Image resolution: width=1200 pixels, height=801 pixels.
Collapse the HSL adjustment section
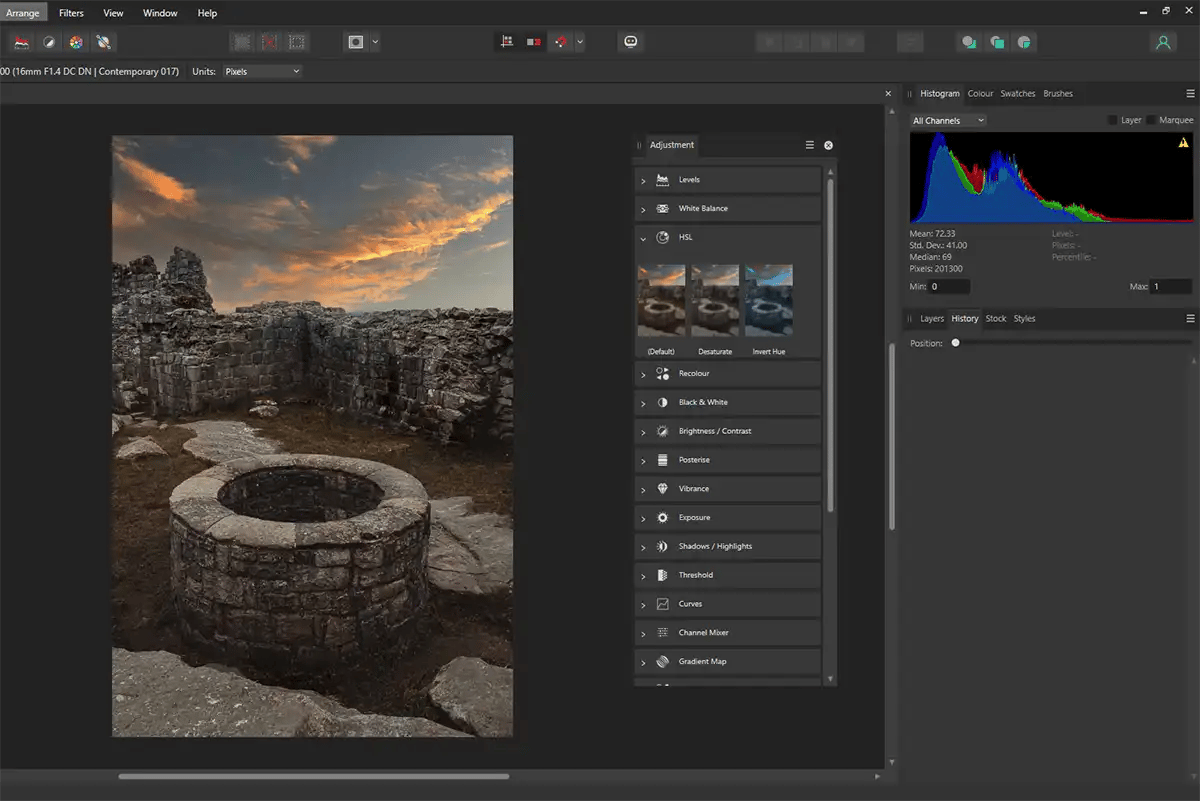[643, 238]
